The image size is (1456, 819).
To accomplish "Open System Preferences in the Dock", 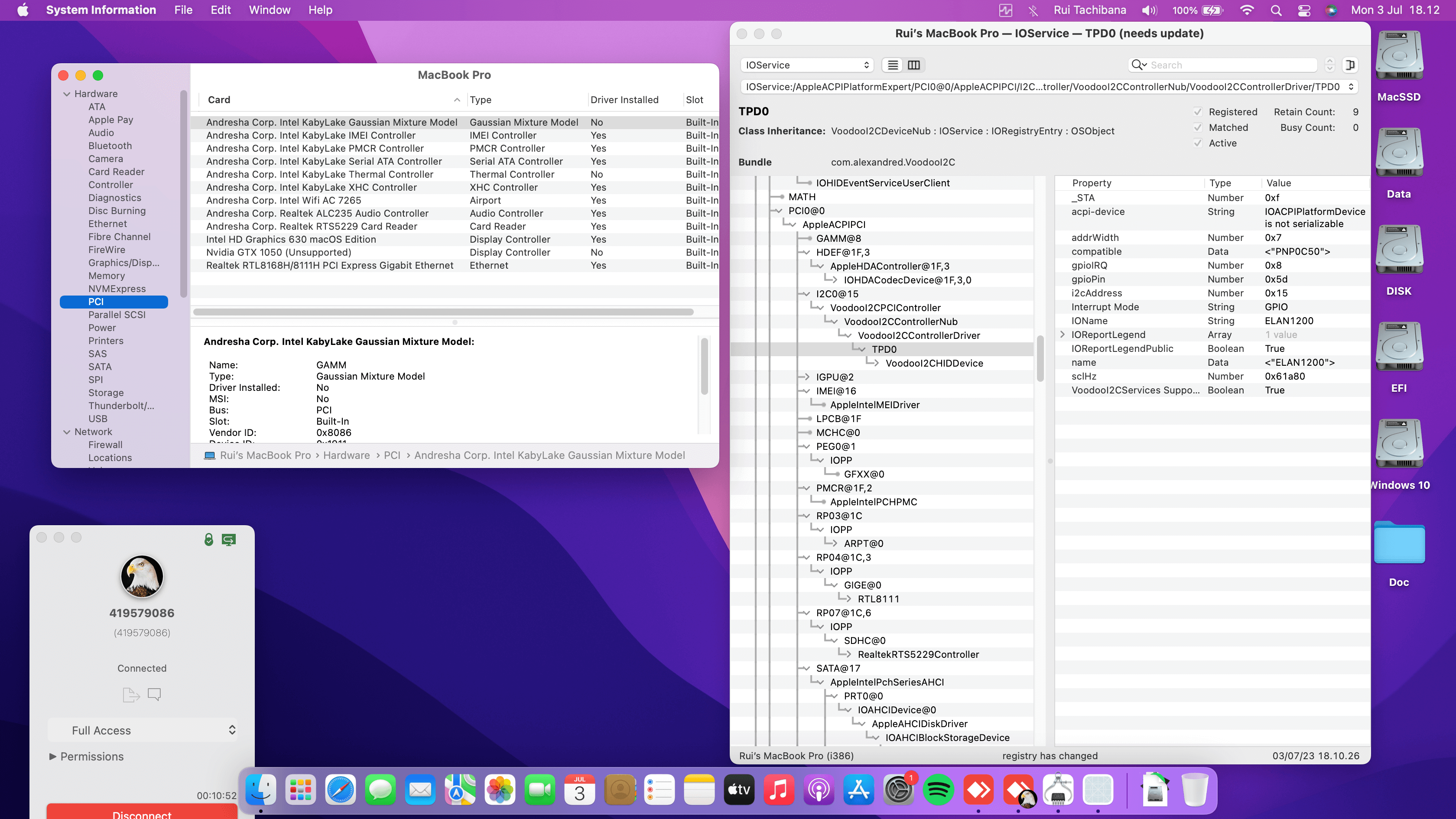I will pyautogui.click(x=899, y=790).
